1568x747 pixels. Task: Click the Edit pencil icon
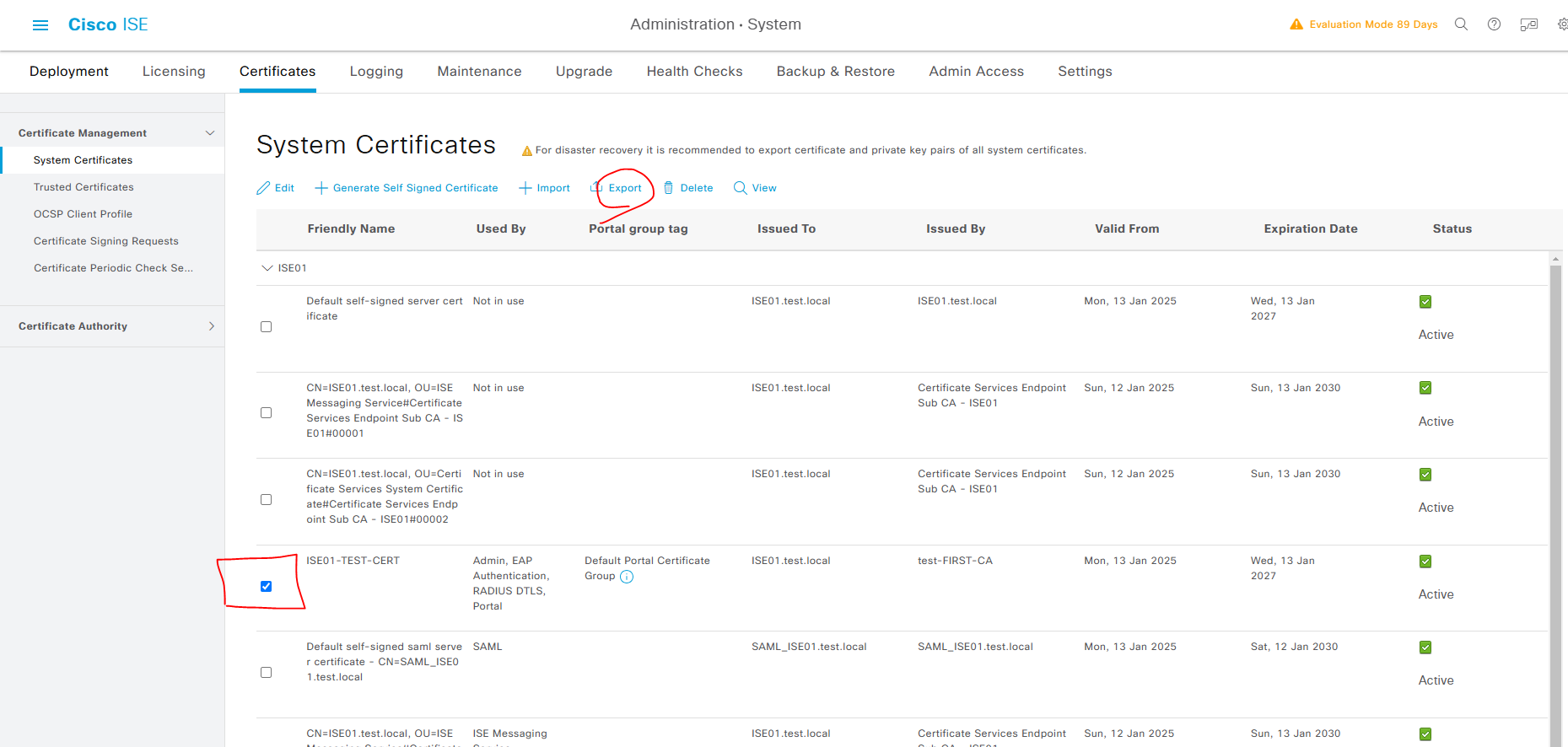coord(263,188)
